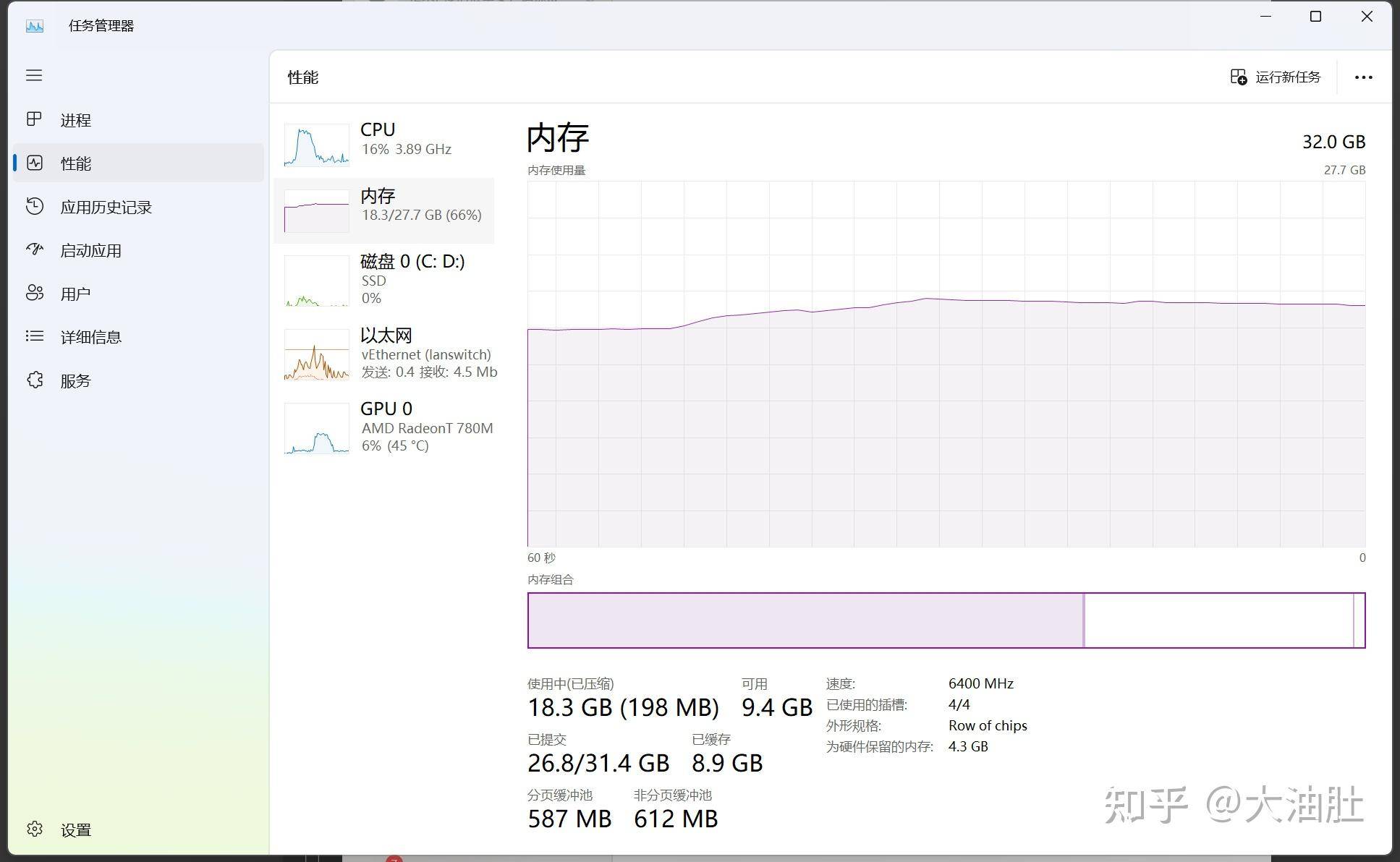Click the 16% 3.89 GHz CPU value
This screenshot has width=1400, height=862.
pyautogui.click(x=407, y=149)
